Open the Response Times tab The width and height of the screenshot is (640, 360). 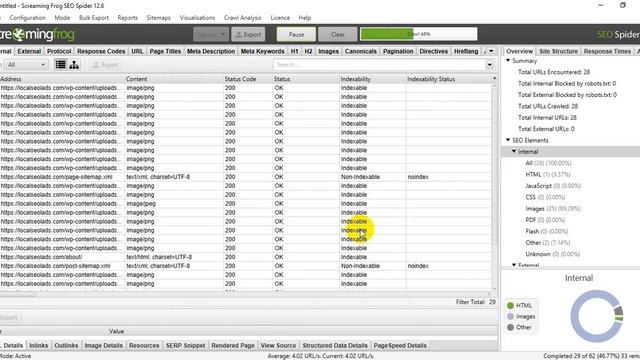click(x=607, y=51)
